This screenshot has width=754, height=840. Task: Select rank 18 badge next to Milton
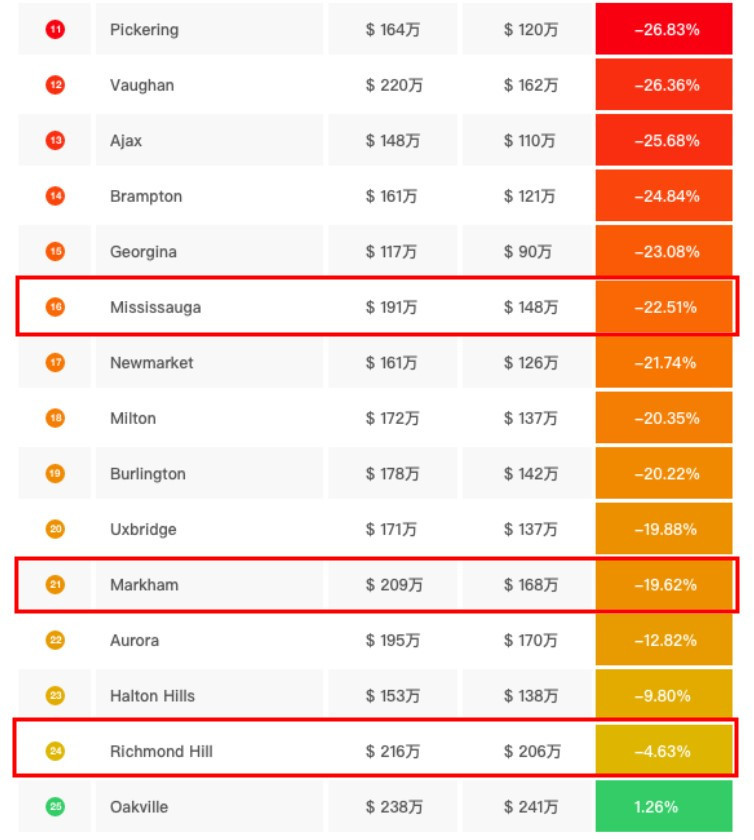coord(55,418)
